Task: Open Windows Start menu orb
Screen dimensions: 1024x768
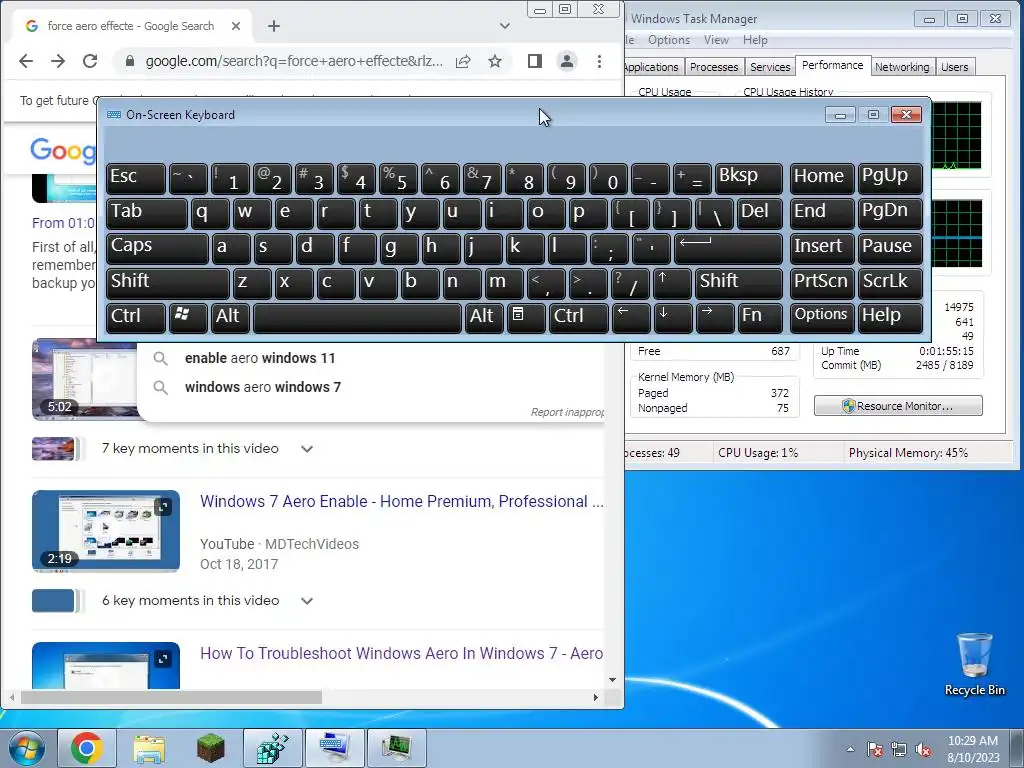Action: pyautogui.click(x=26, y=748)
